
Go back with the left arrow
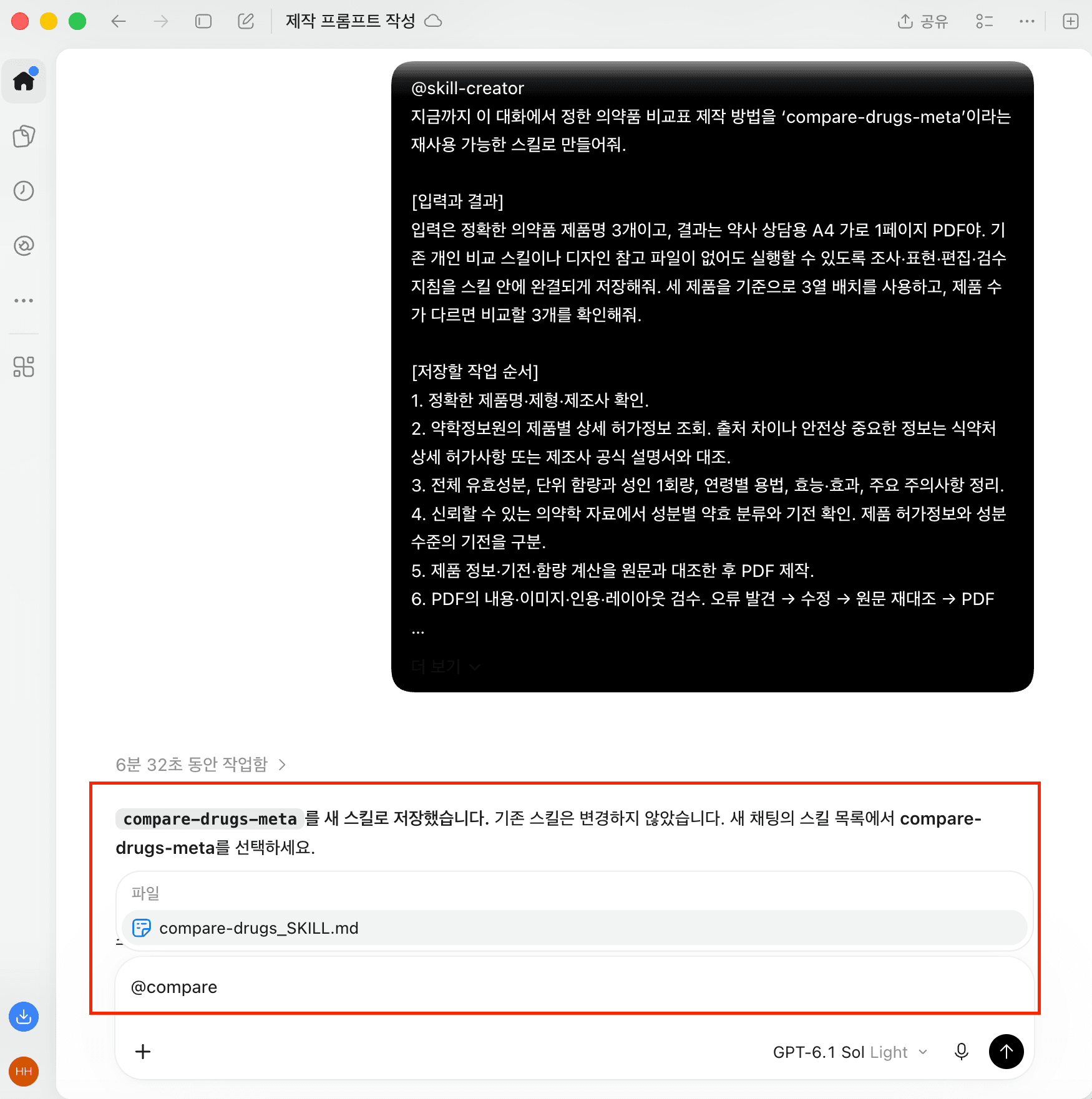tap(119, 21)
